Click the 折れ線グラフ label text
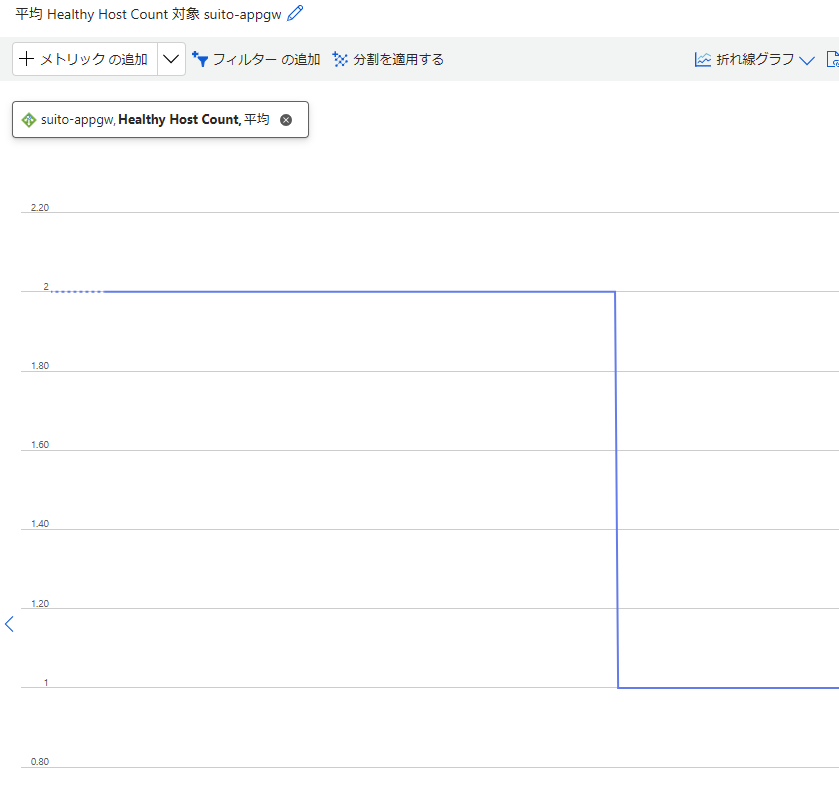Screen dimensions: 839x808 tap(755, 59)
